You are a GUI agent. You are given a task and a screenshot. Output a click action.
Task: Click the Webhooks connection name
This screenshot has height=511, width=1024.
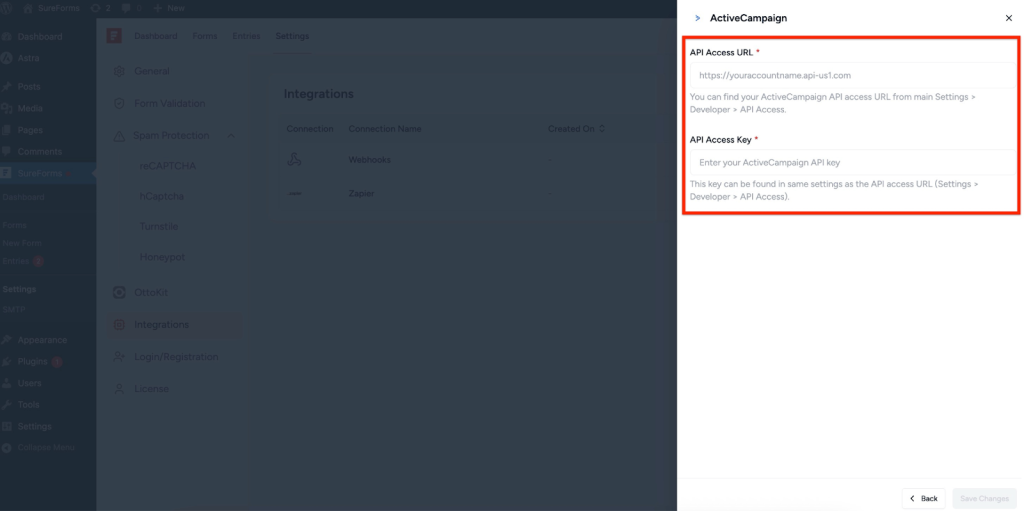point(370,160)
